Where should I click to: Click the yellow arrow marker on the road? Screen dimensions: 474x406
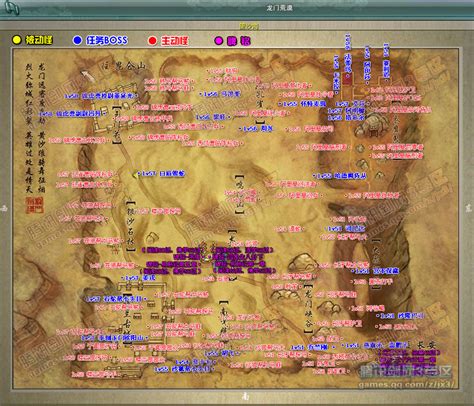pyautogui.click(x=135, y=174)
